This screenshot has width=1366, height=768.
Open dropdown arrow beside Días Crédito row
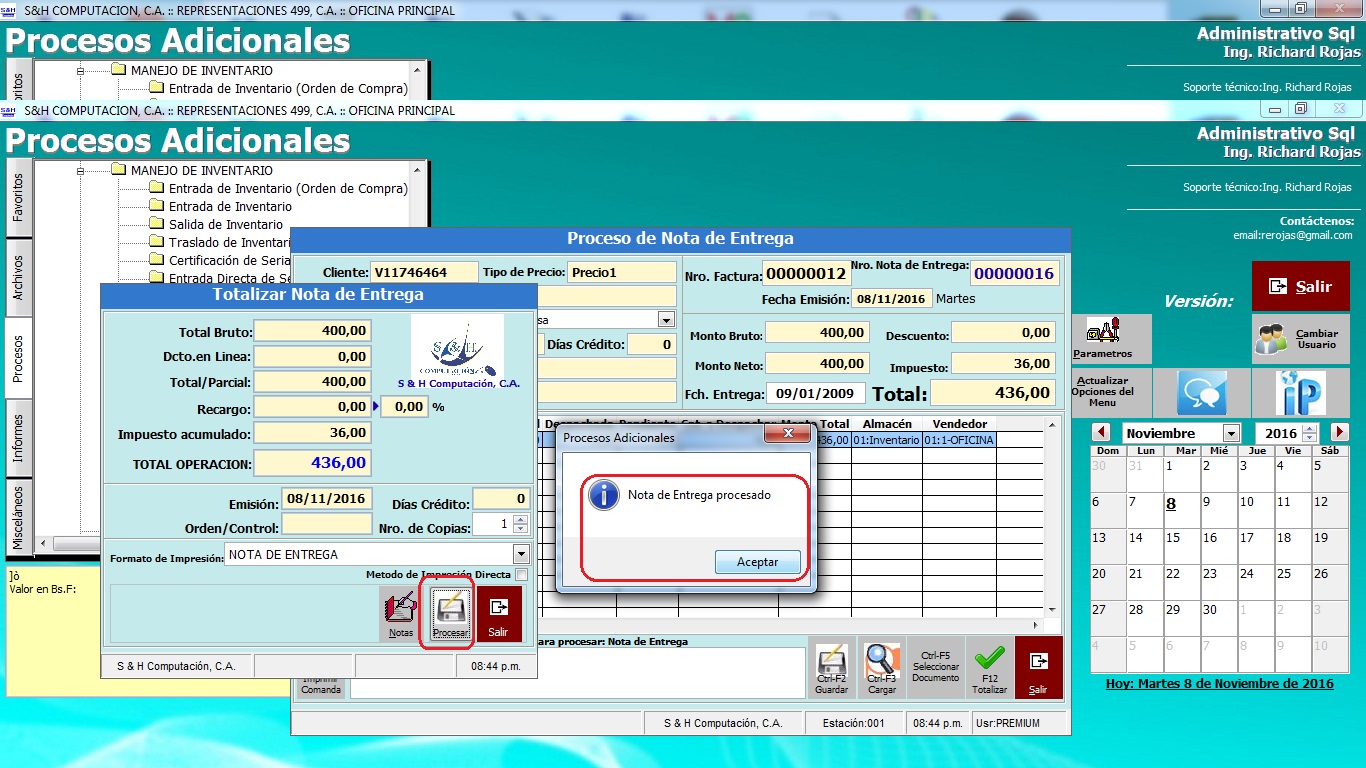pos(666,319)
